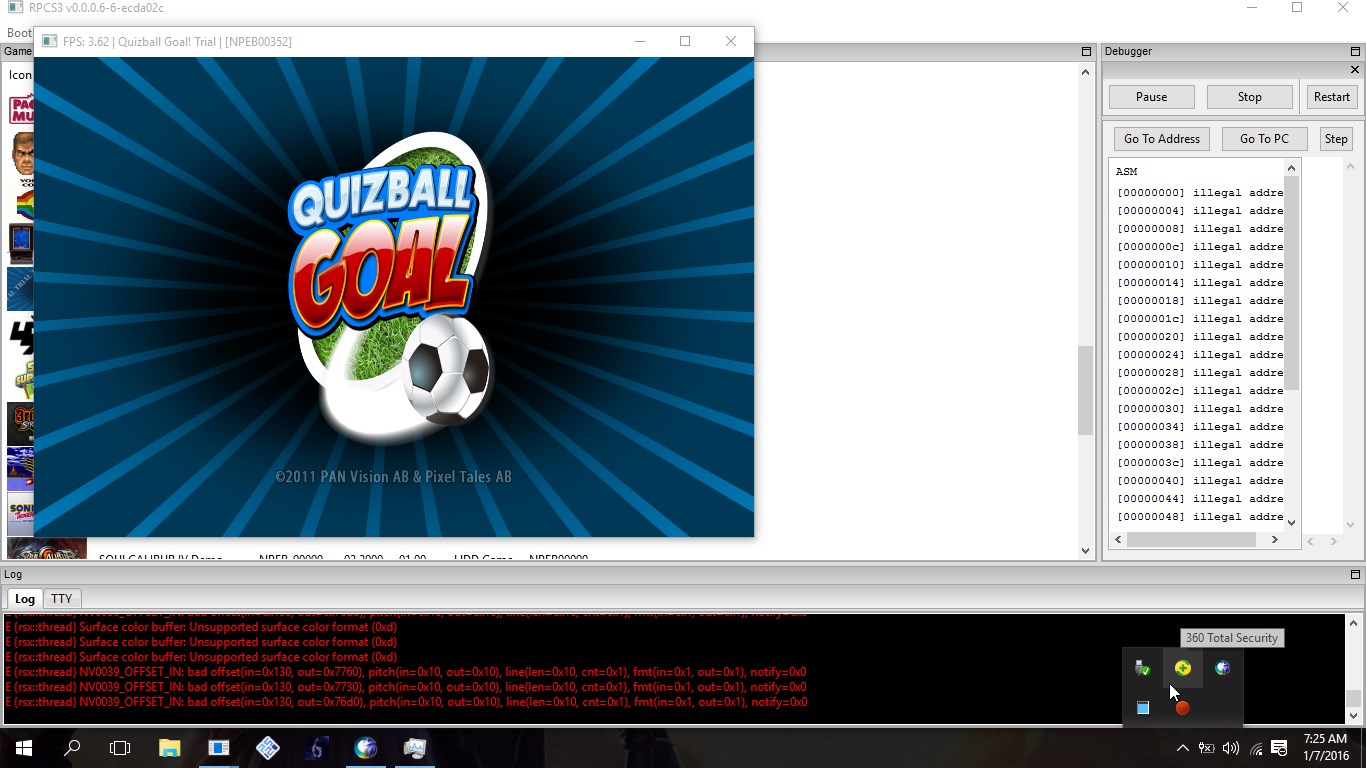Viewport: 1366px width, 768px height.
Task: Select the Doom face game icon
Action: point(21,155)
